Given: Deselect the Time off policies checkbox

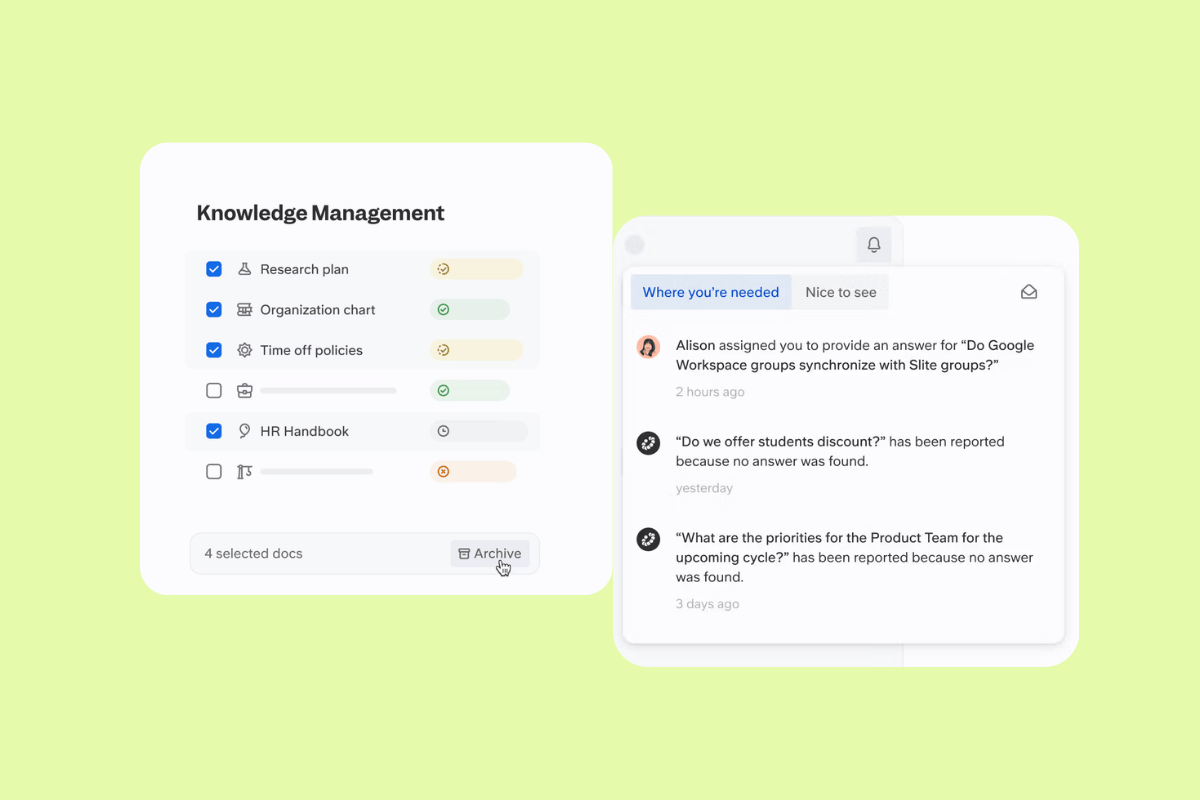Looking at the screenshot, I should point(213,349).
